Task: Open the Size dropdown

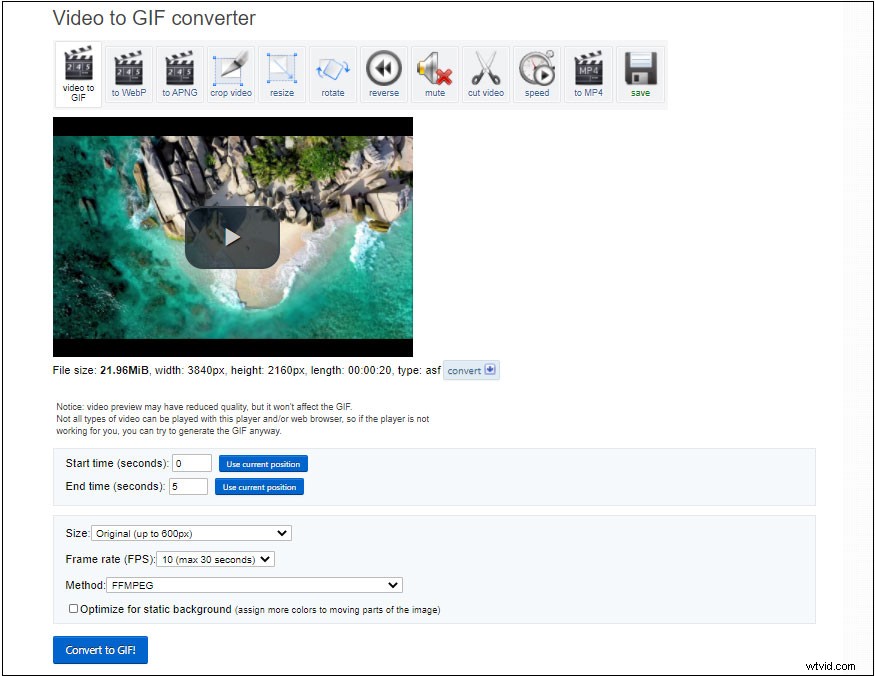Action: coord(190,533)
